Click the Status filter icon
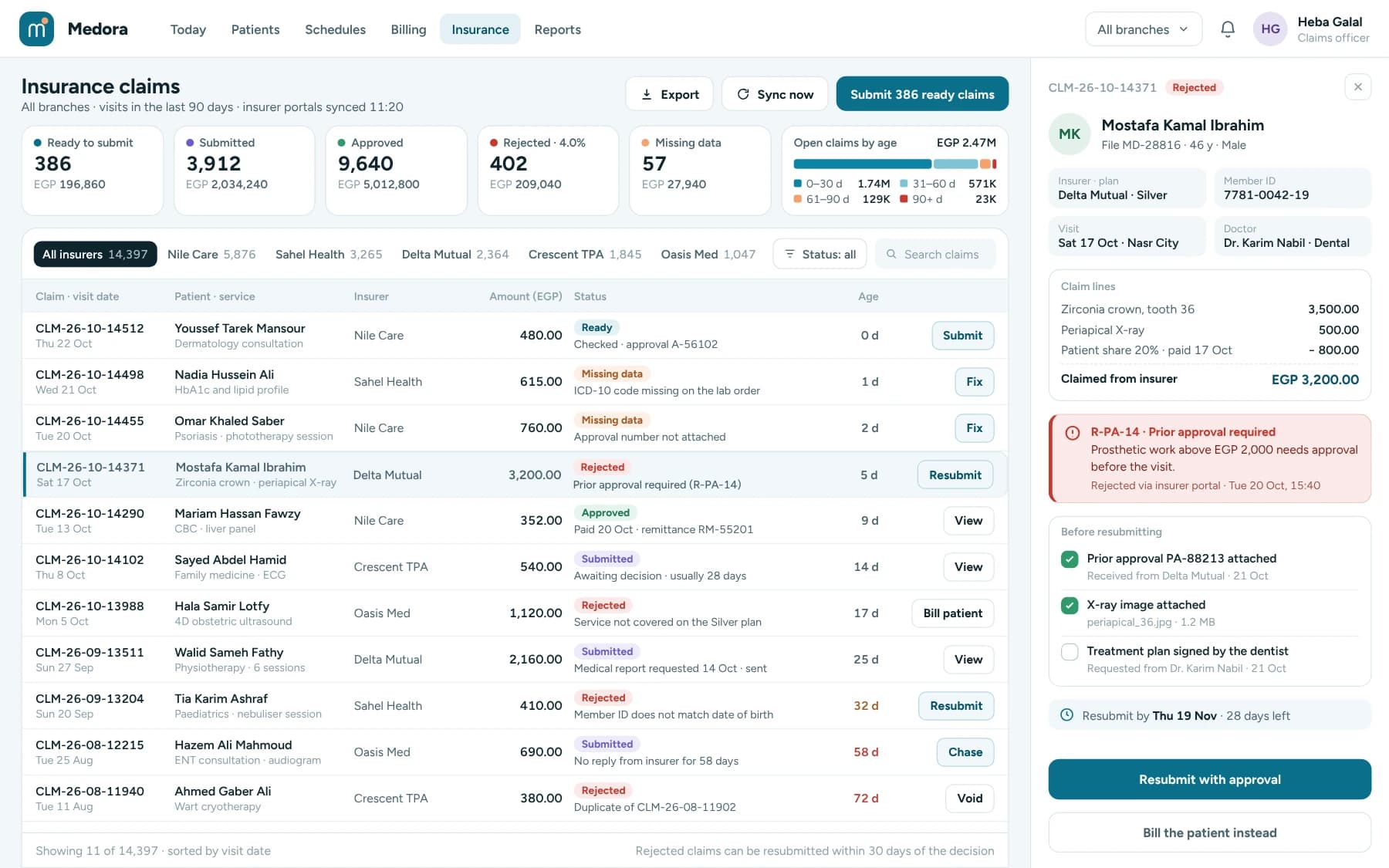Screen dimensions: 1389x868 click(x=789, y=254)
